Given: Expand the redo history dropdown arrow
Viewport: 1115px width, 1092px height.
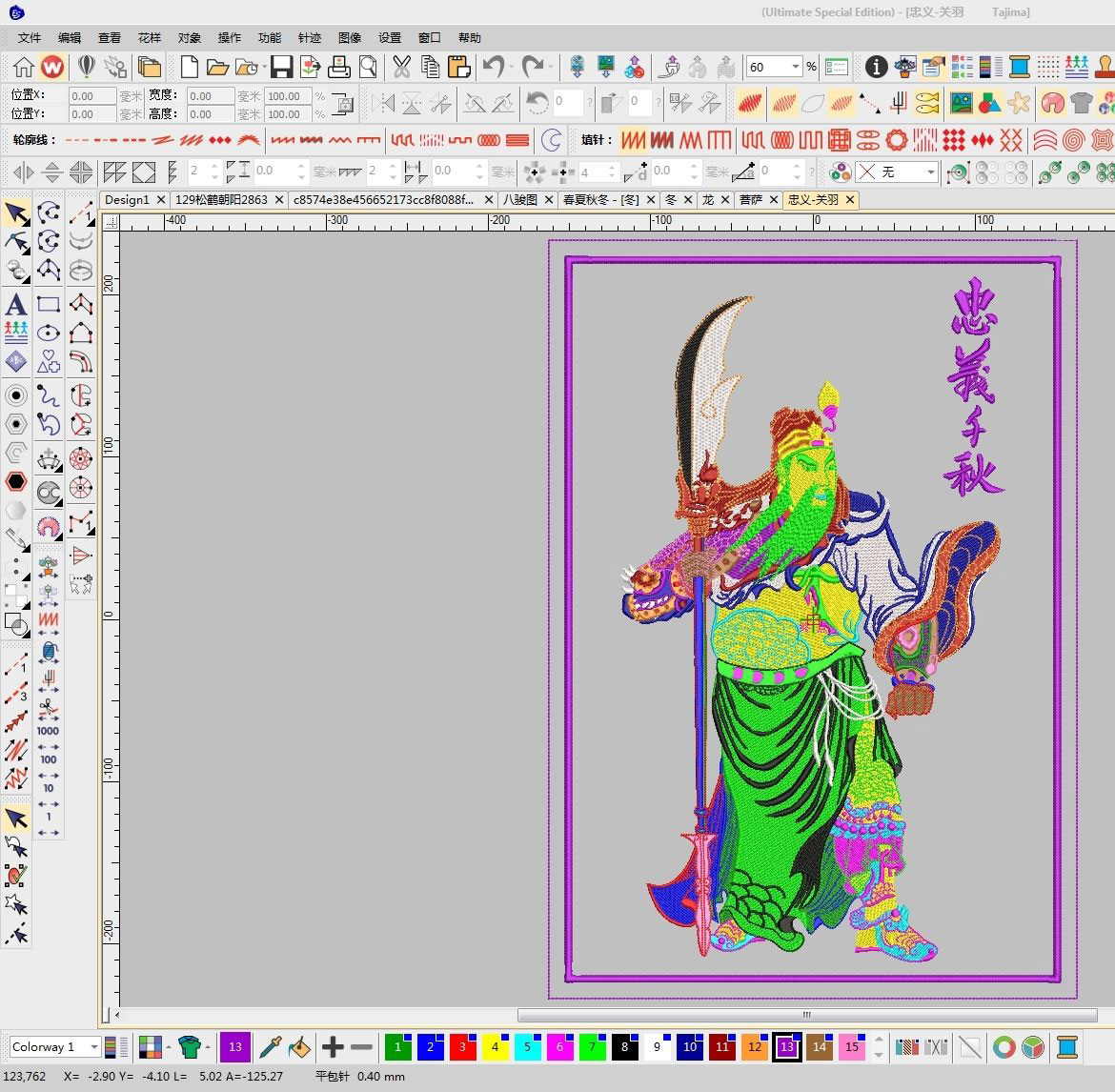Looking at the screenshot, I should click(x=551, y=68).
